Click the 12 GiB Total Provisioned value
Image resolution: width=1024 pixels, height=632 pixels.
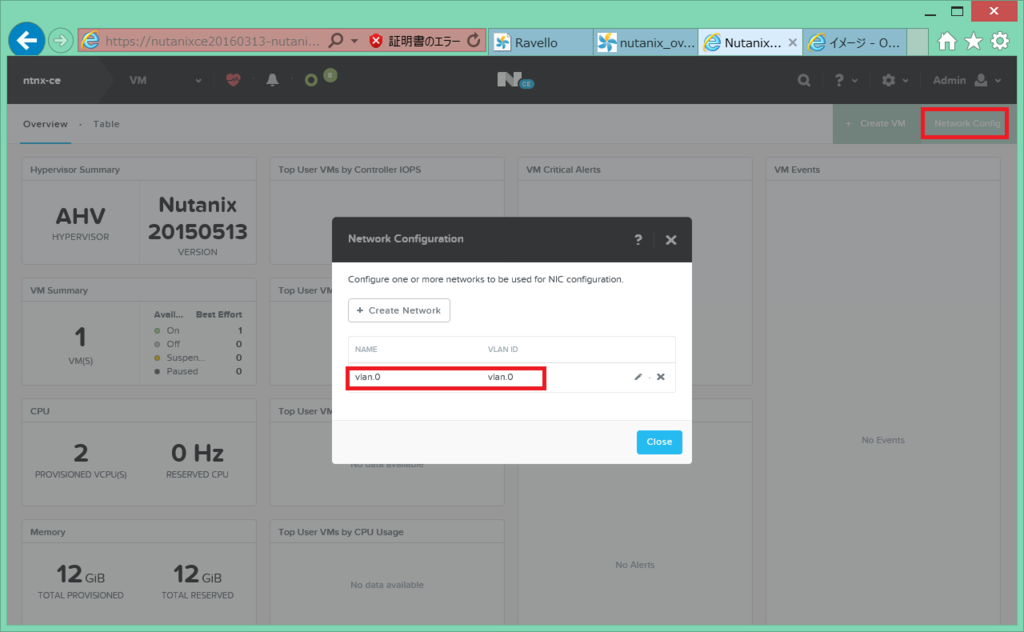click(80, 575)
